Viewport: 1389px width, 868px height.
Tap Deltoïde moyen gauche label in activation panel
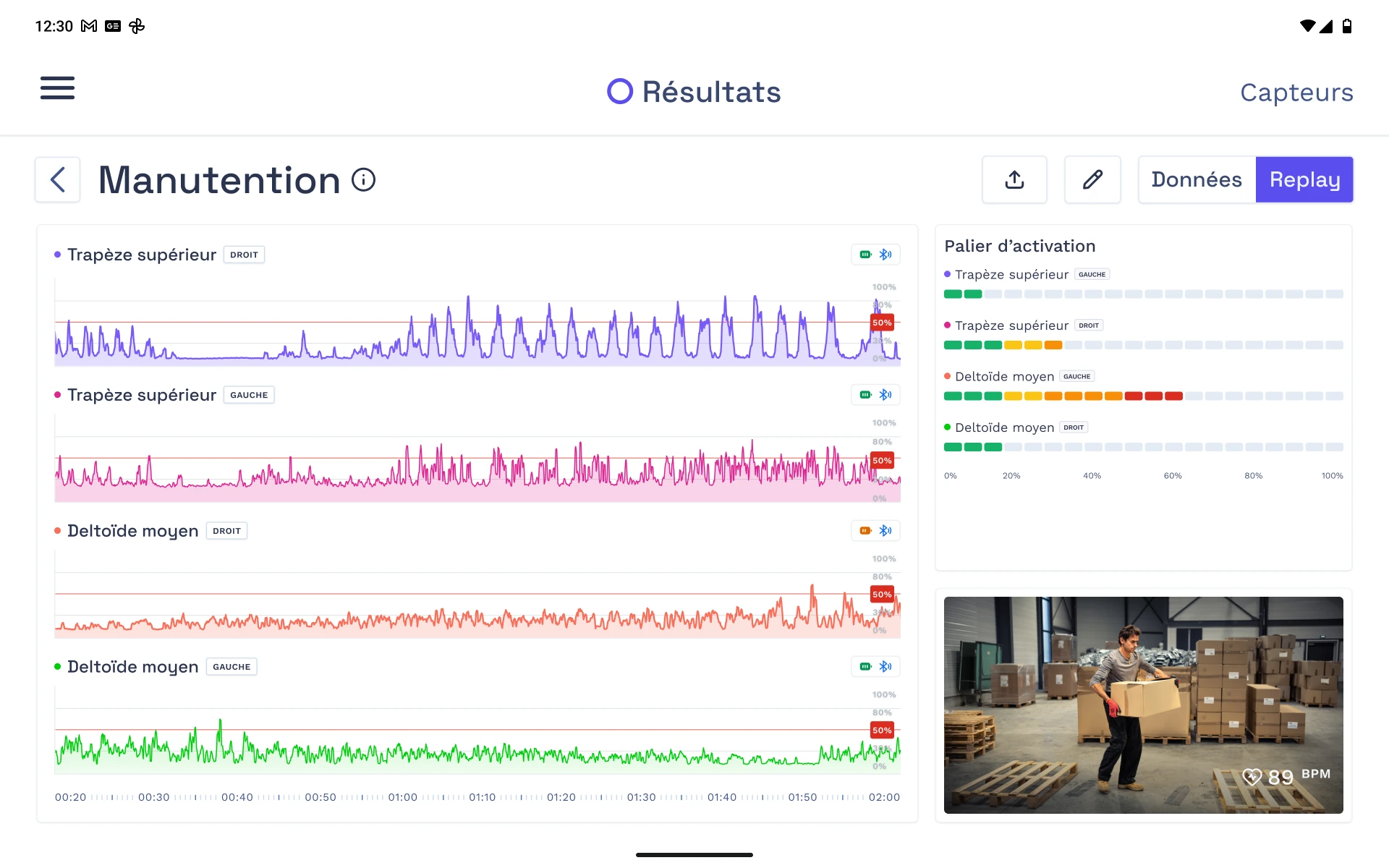point(1004,377)
